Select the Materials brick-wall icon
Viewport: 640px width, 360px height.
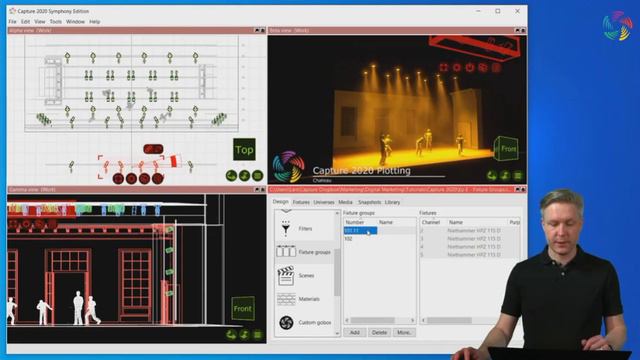click(x=286, y=299)
